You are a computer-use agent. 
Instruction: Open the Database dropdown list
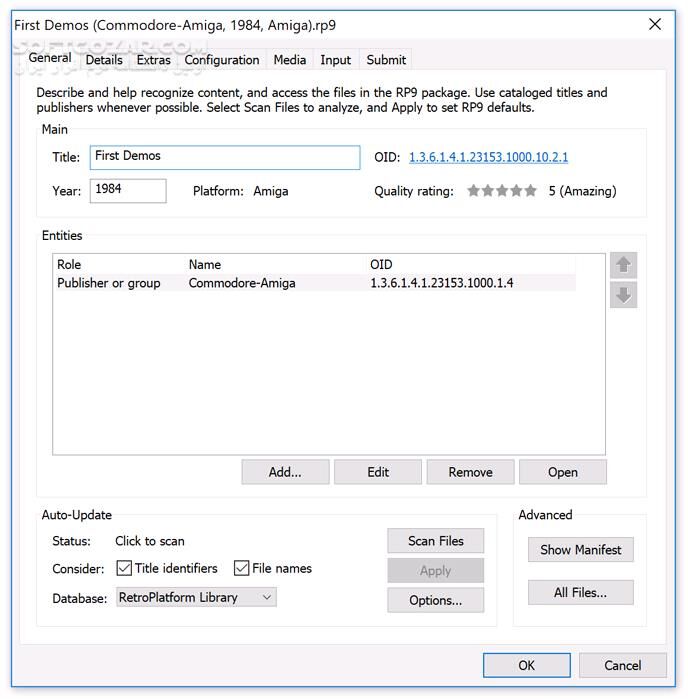tap(195, 597)
